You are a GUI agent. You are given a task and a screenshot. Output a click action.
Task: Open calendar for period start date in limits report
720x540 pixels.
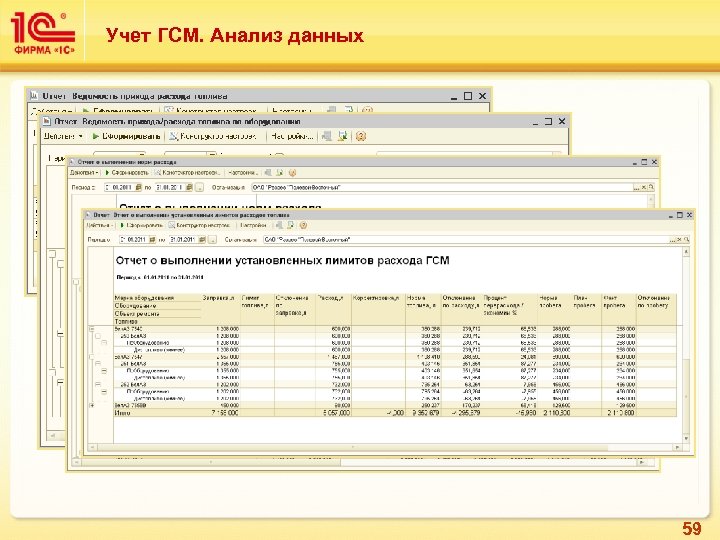(152, 240)
